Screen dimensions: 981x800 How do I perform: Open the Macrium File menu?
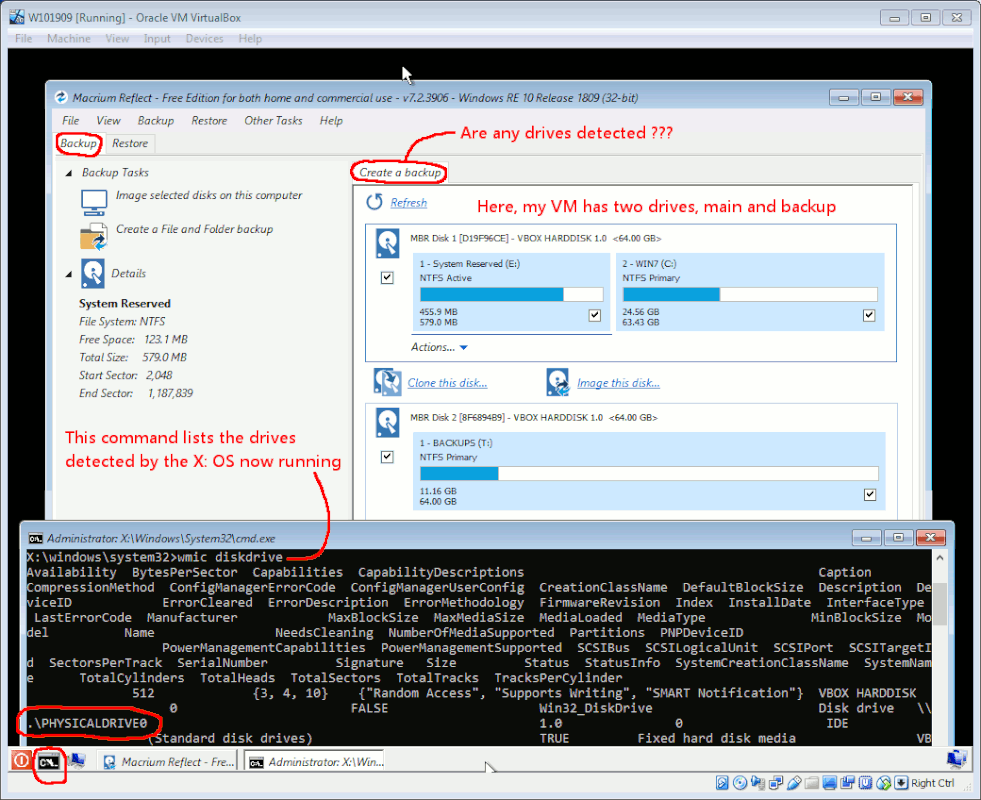coord(70,121)
